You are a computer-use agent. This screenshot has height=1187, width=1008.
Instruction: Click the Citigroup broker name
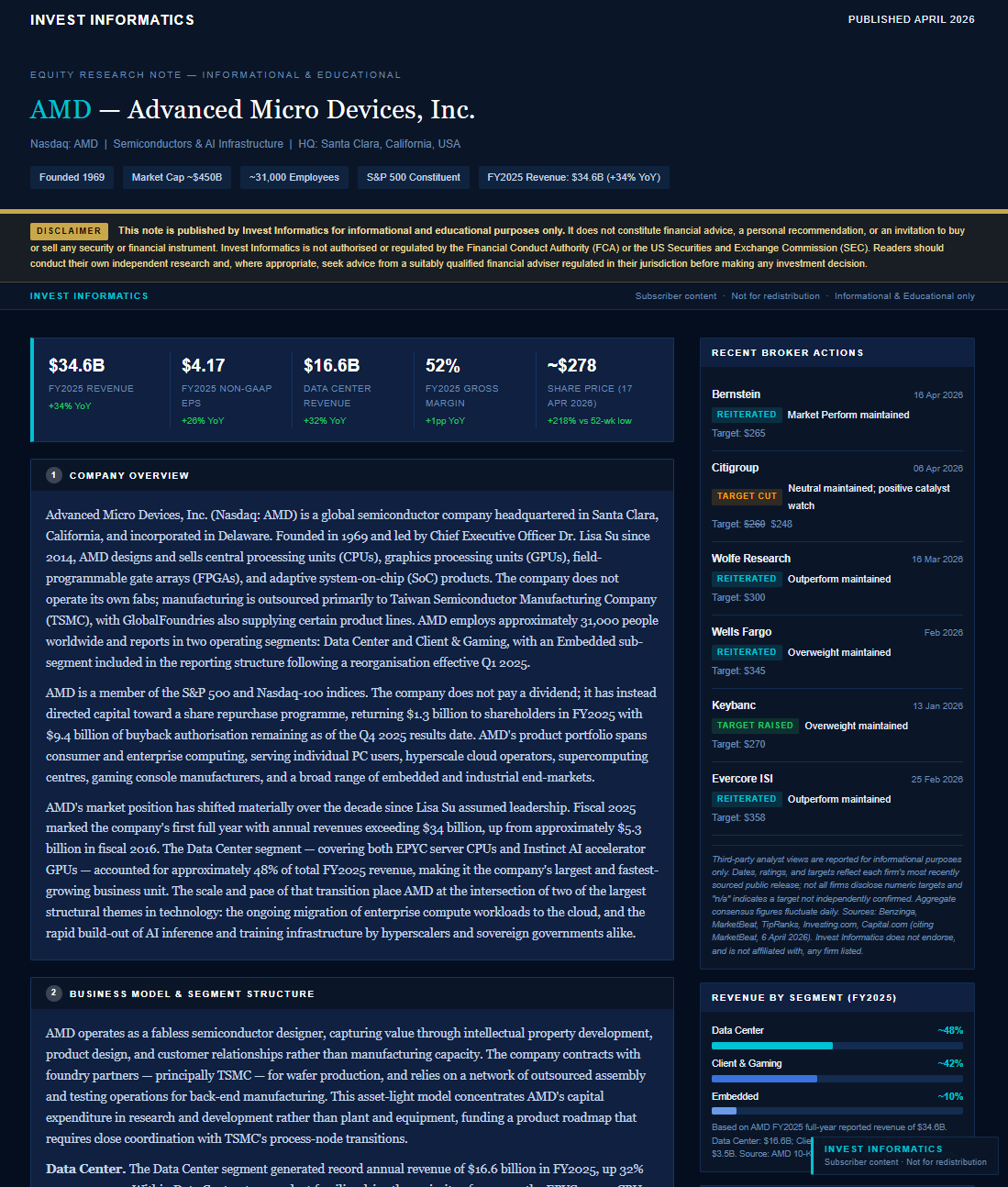[x=735, y=468]
